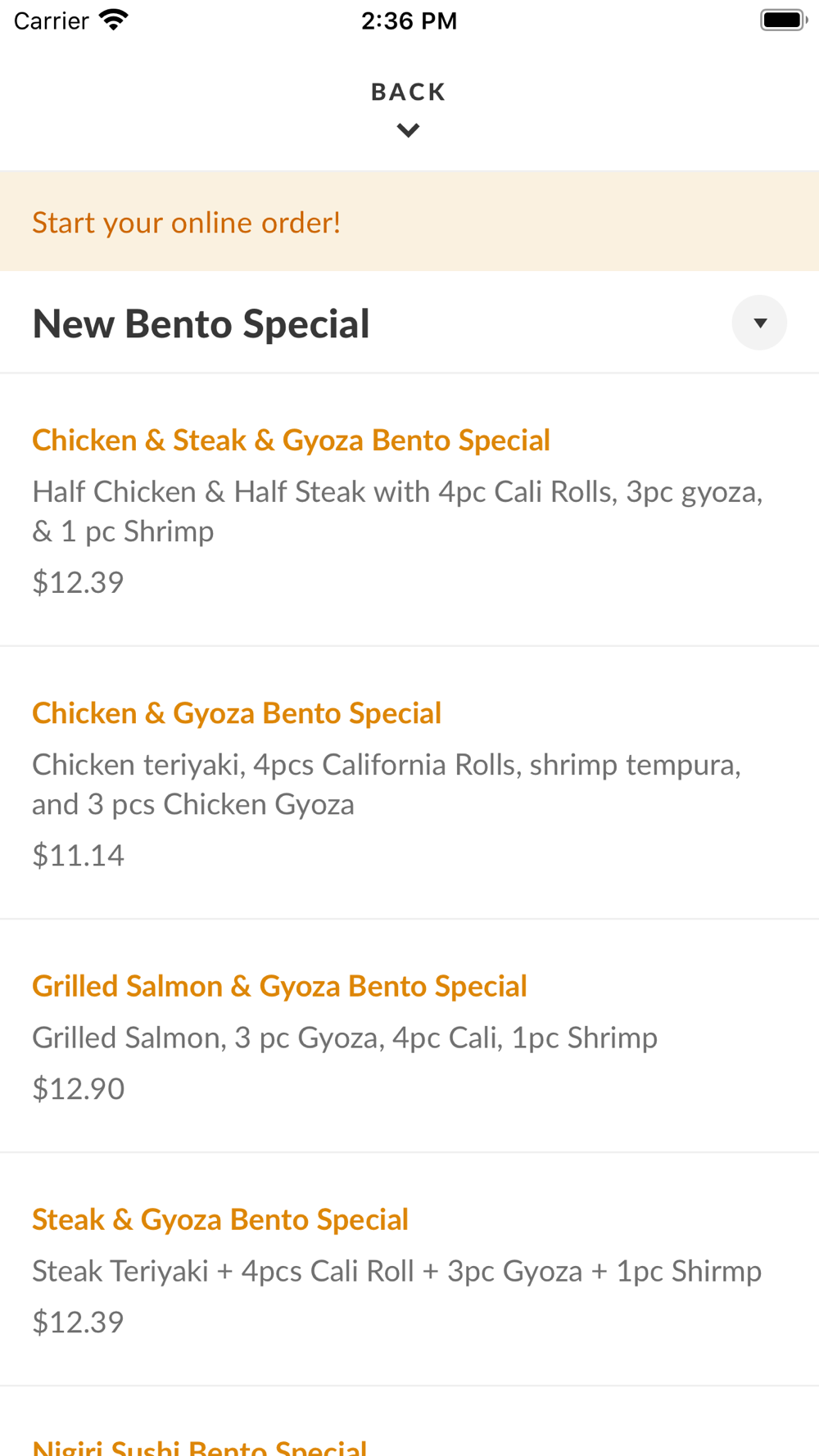Image resolution: width=819 pixels, height=1456 pixels.
Task: Tap the $11.14 price of Chicken & Gyoza
Action: point(78,855)
